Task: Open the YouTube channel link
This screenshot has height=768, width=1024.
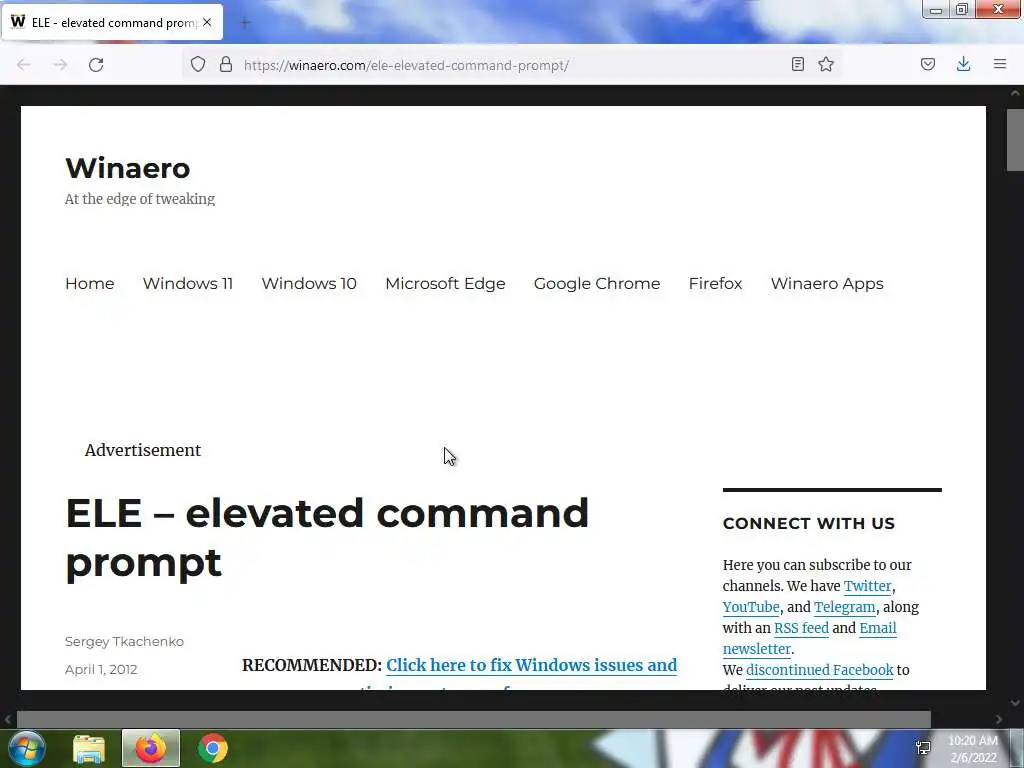Action: (751, 607)
